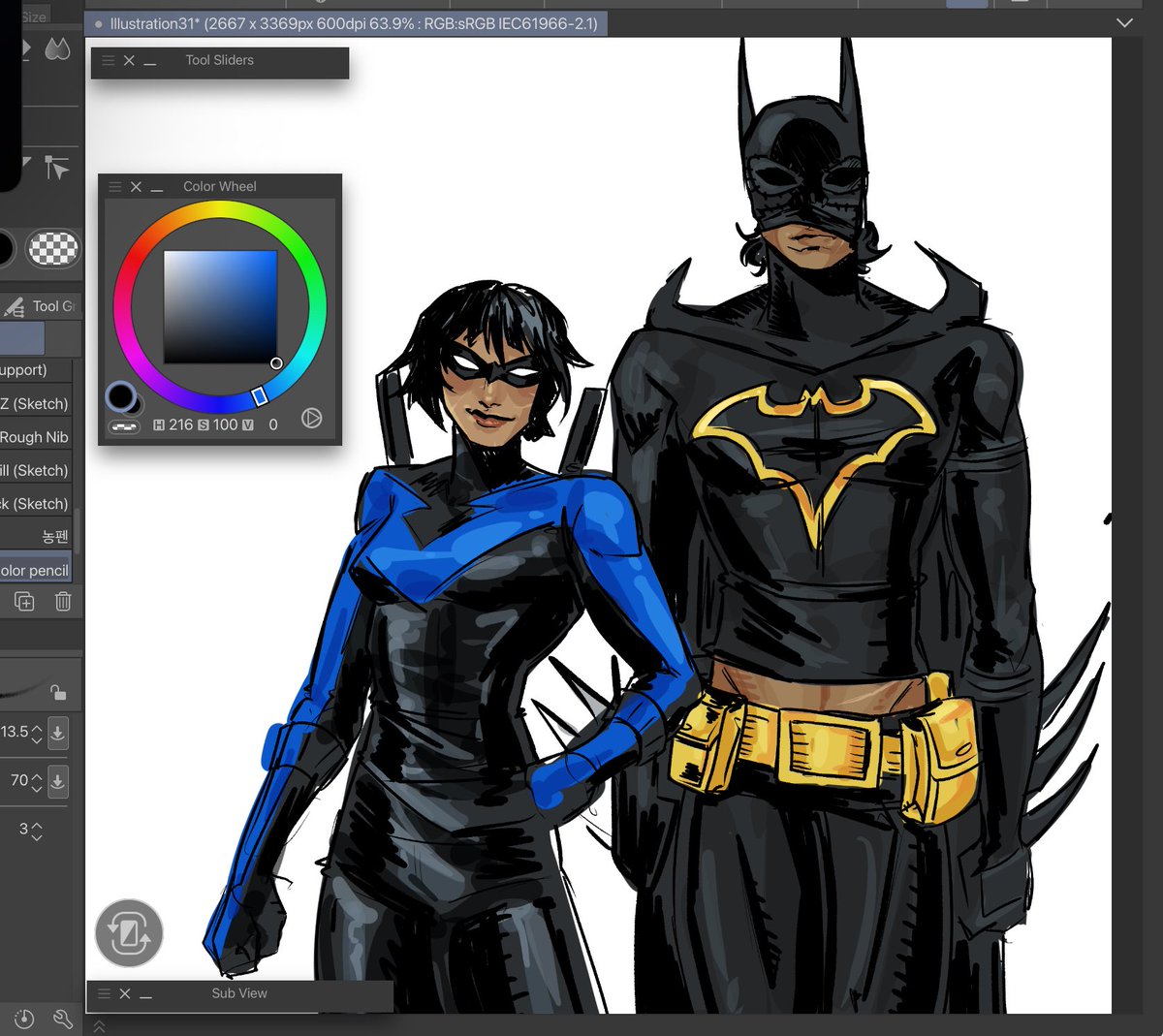The image size is (1163, 1036).
Task: Click the transparent color pill below the swatches
Action: pos(124,425)
